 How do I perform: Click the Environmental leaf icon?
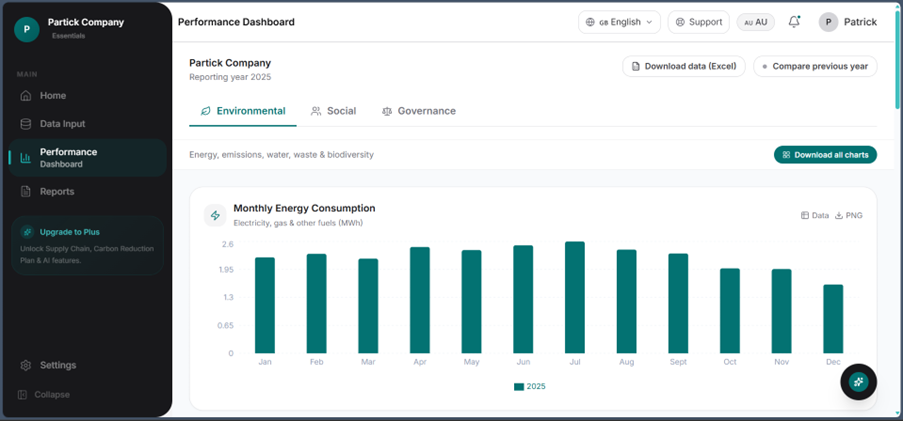205,111
